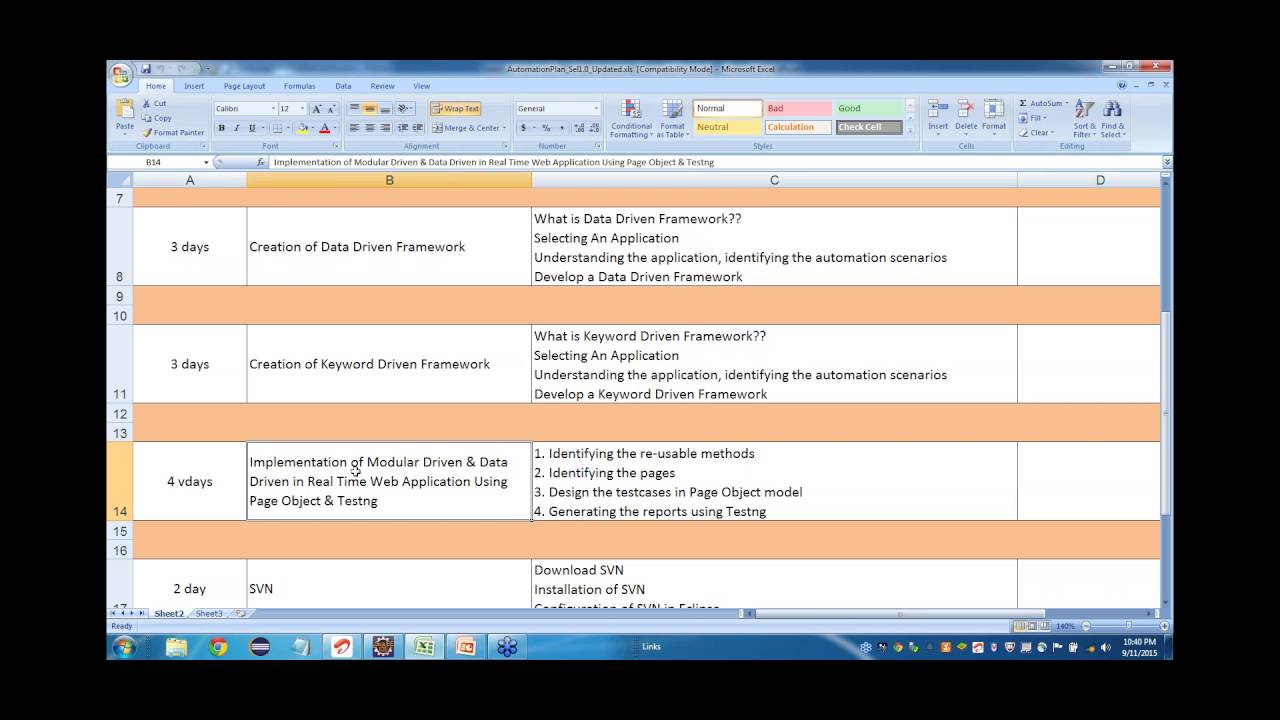
Task: Switch to the Insert ribbon tab
Action: coord(194,86)
